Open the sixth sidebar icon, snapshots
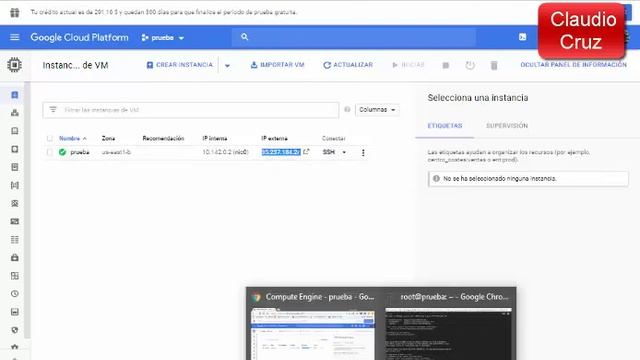This screenshot has height=360, width=640. click(x=15, y=185)
